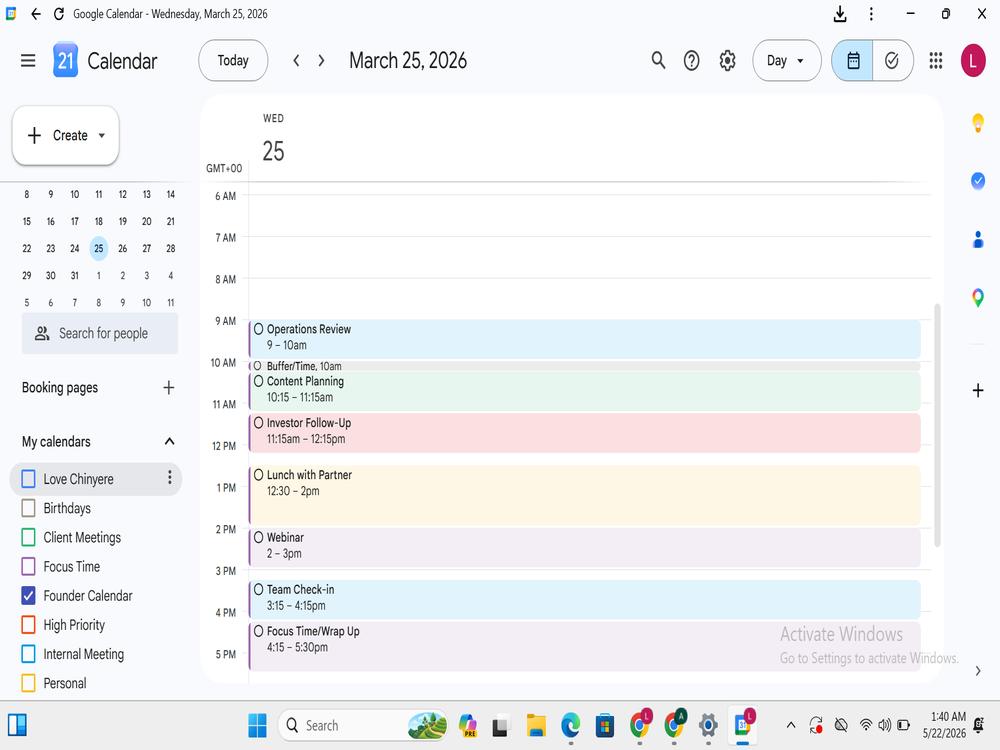Screen dimensions: 1000x750
Task: Open Create dropdown arrow
Action: pyautogui.click(x=101, y=135)
